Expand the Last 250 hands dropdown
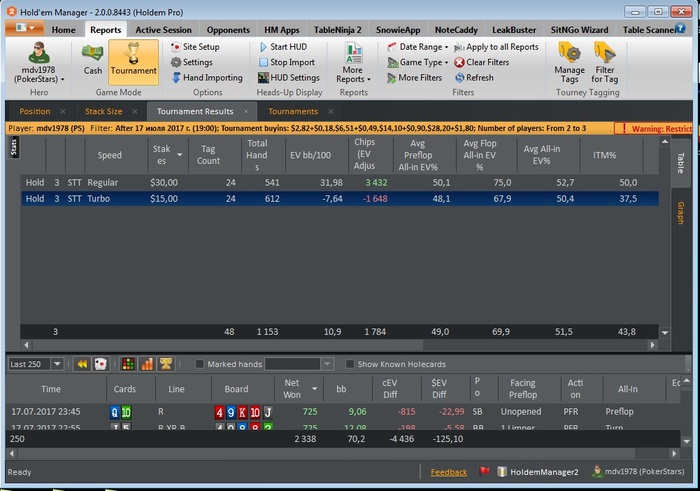The height and width of the screenshot is (491, 700). click(57, 364)
